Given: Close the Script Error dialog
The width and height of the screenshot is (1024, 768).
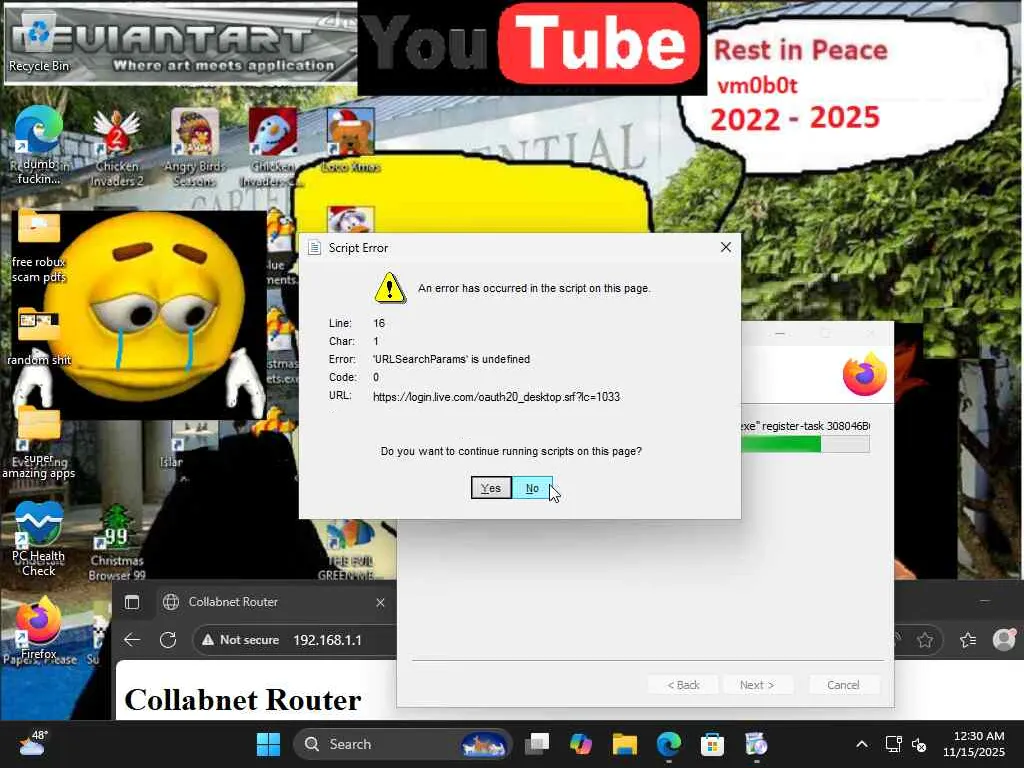Looking at the screenshot, I should pos(726,248).
